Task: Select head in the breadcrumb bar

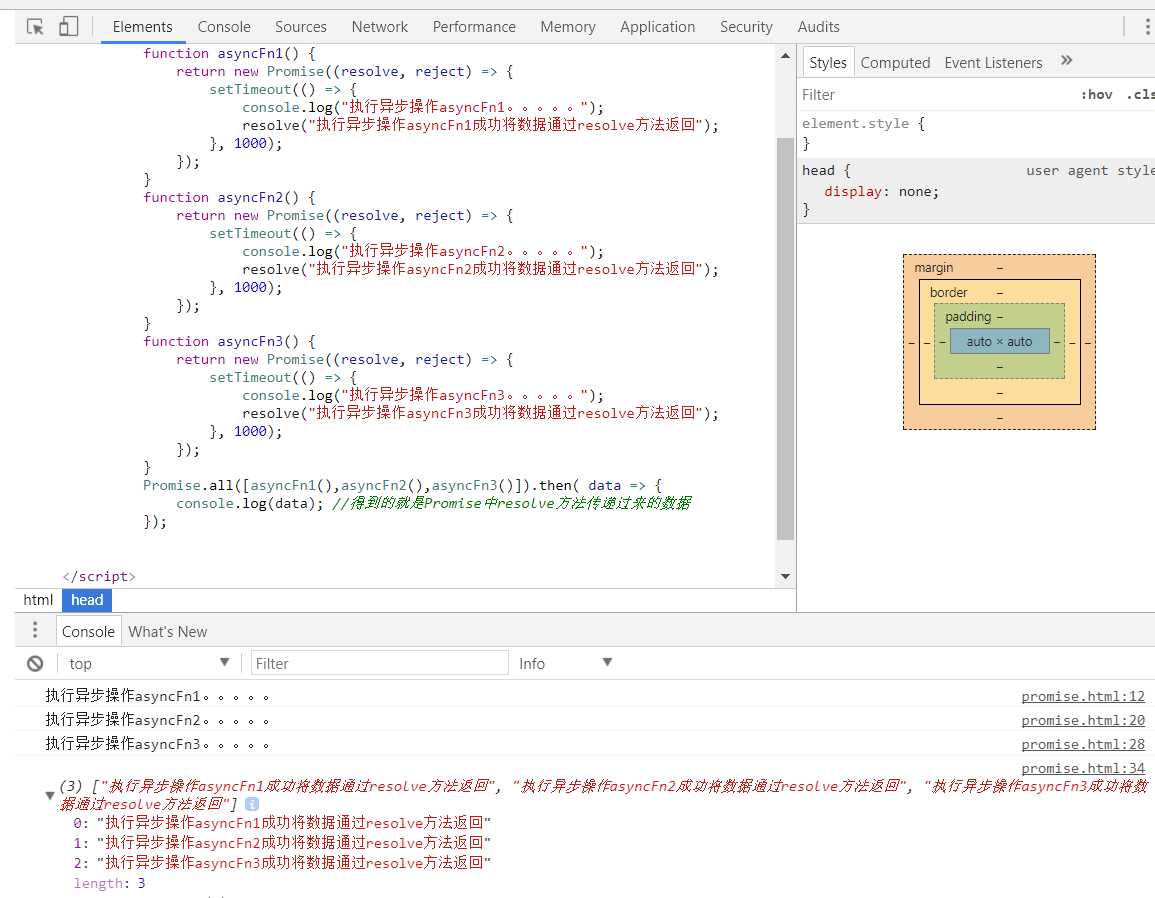Action: click(87, 600)
